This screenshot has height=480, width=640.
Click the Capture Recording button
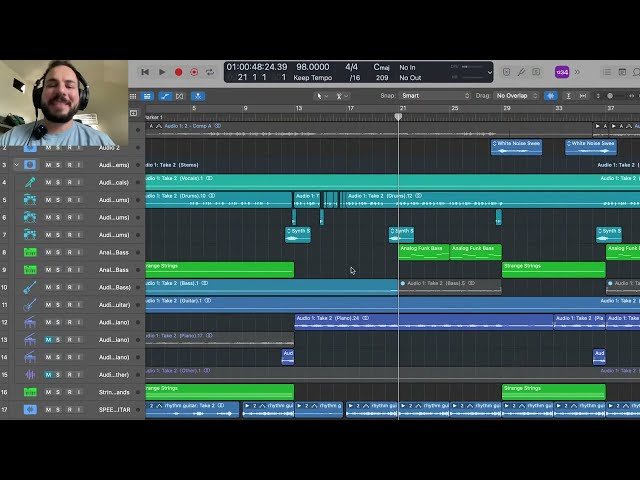pos(194,72)
